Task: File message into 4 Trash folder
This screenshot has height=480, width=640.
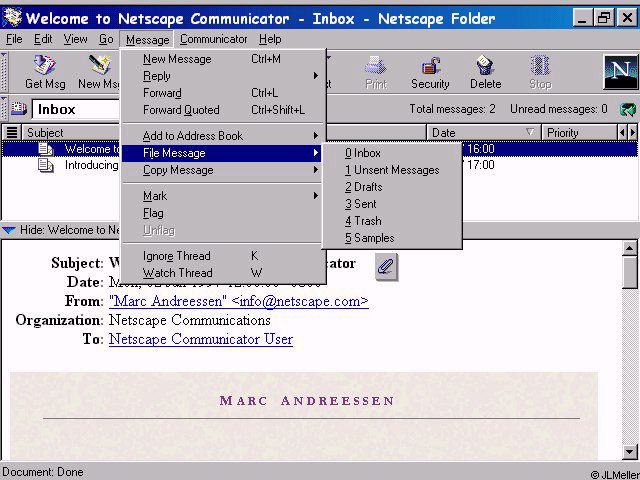Action: click(x=392, y=221)
